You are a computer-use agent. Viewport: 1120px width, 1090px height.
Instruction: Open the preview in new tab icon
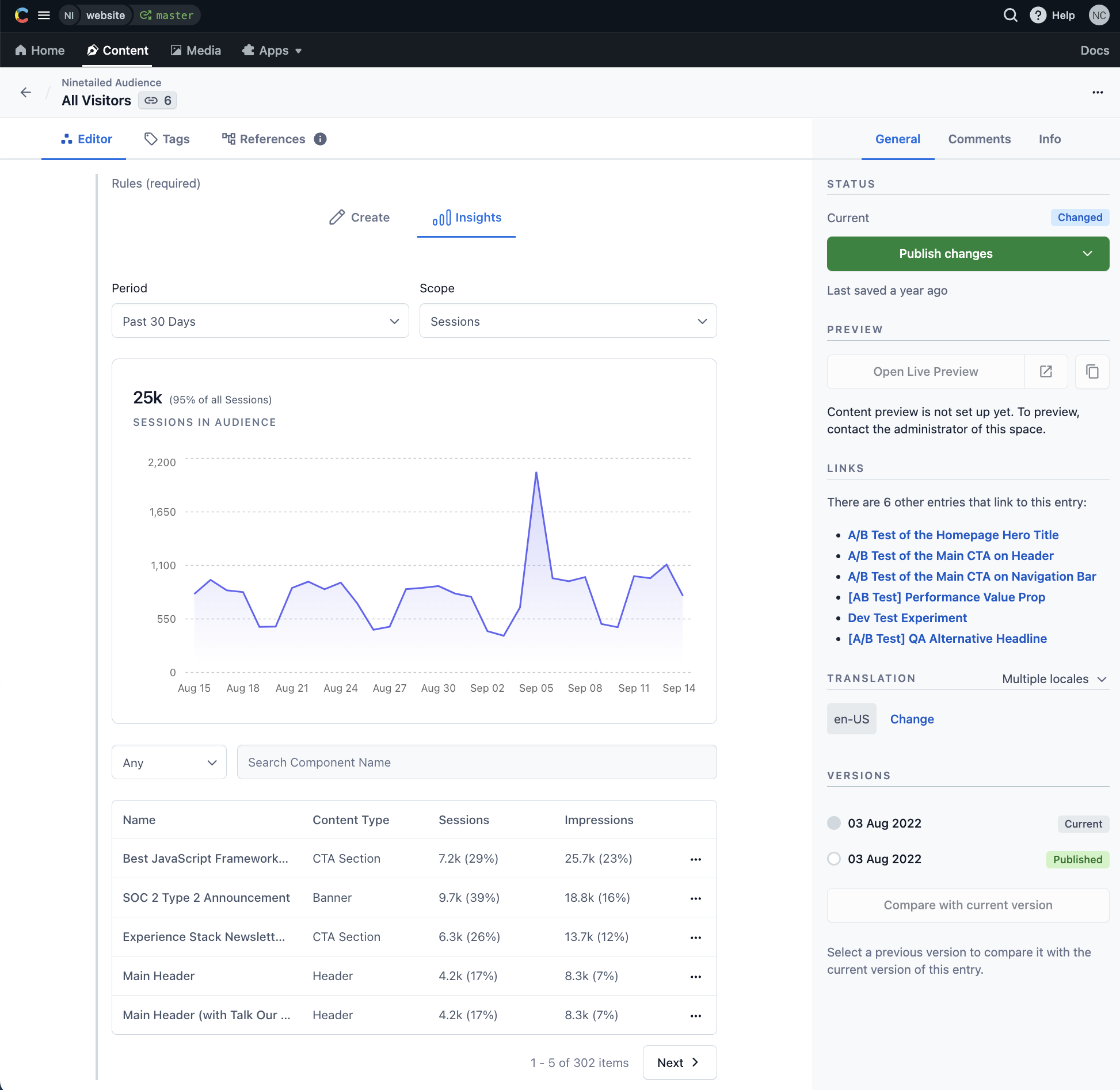click(1046, 372)
